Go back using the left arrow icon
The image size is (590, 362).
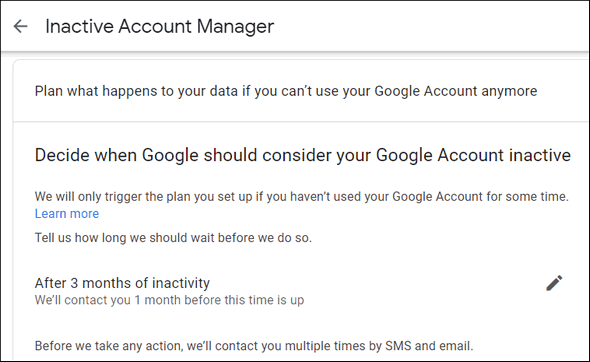tap(20, 26)
